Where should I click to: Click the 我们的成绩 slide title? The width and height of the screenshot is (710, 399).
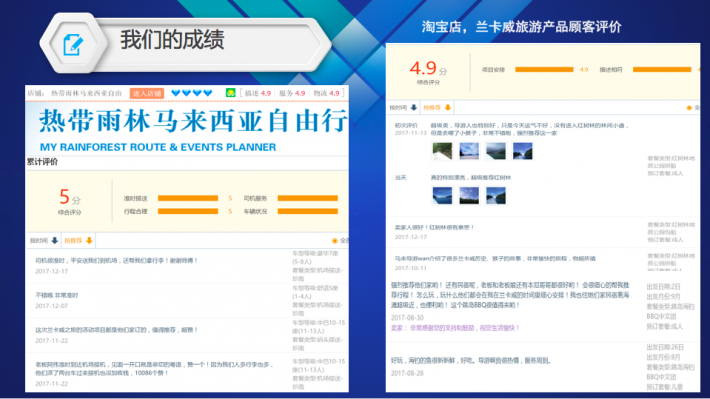click(172, 40)
